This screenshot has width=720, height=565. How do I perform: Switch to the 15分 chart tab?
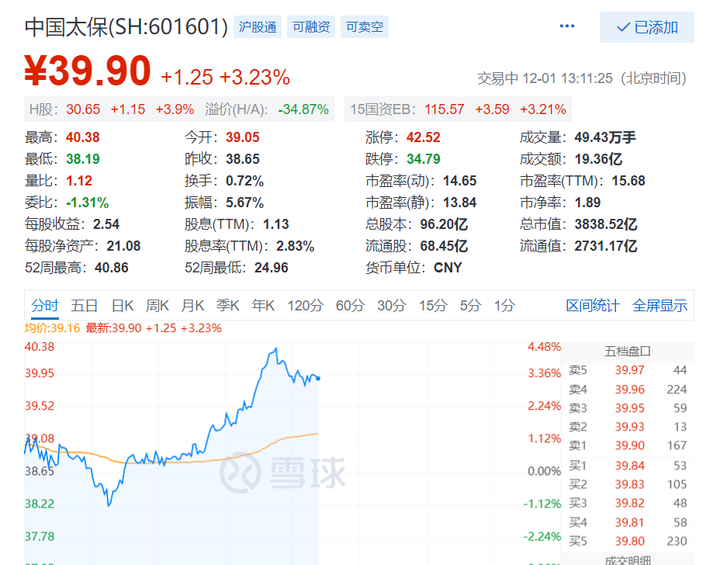click(x=433, y=305)
